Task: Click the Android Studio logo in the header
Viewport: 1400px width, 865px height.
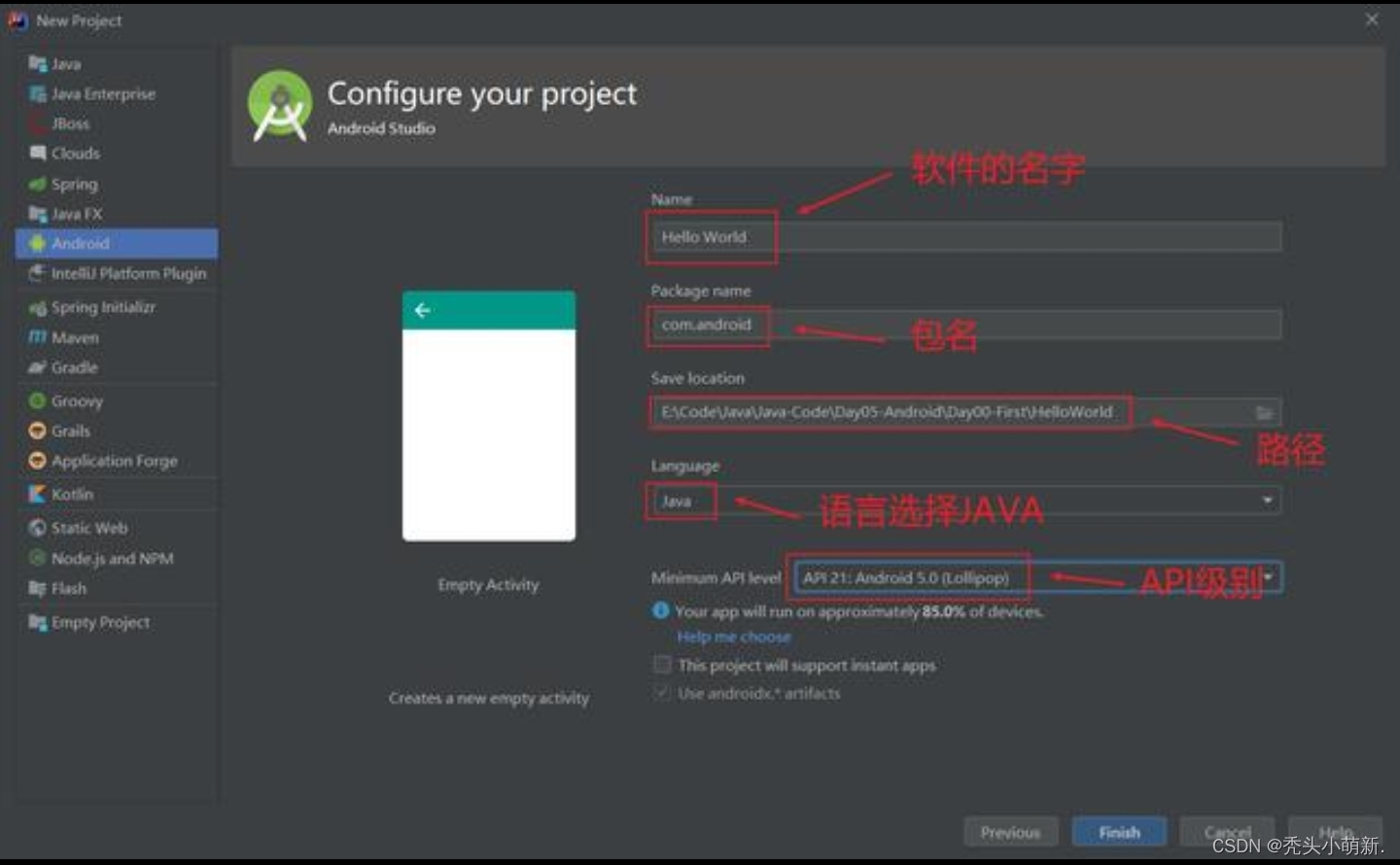Action: point(280,106)
